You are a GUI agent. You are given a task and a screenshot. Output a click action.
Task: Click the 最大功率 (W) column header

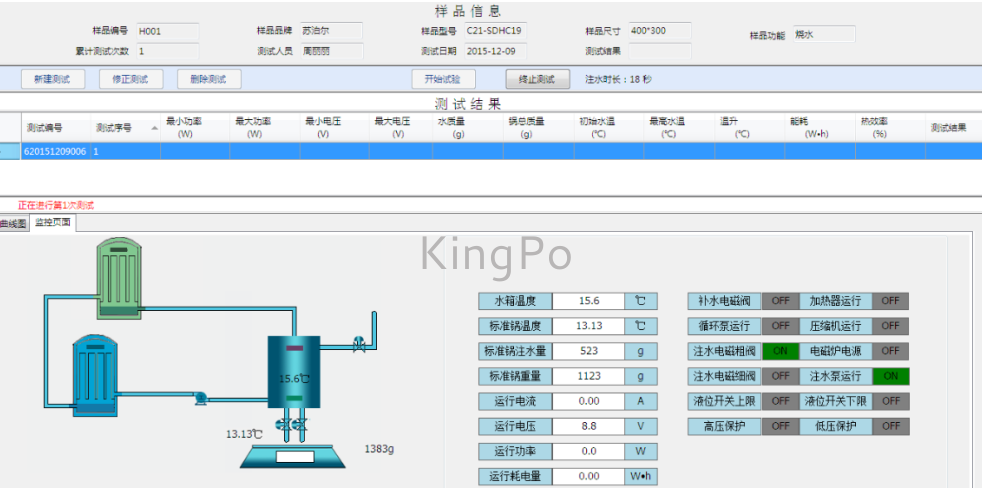(264, 128)
